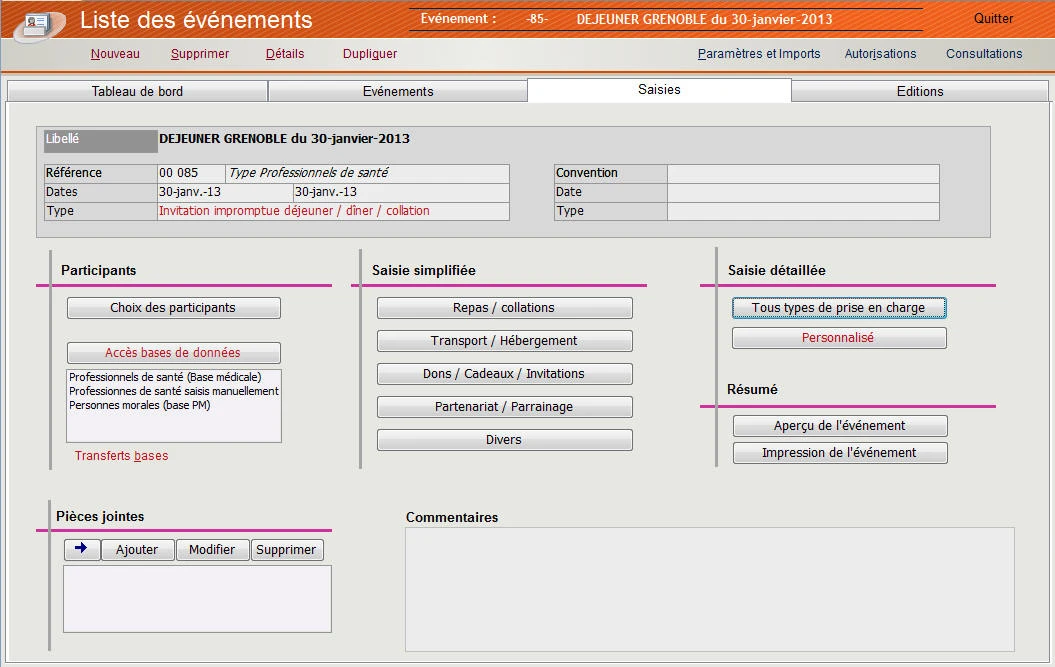Click the ID card app icon
Viewport: 1055px width, 667px height.
(38, 24)
